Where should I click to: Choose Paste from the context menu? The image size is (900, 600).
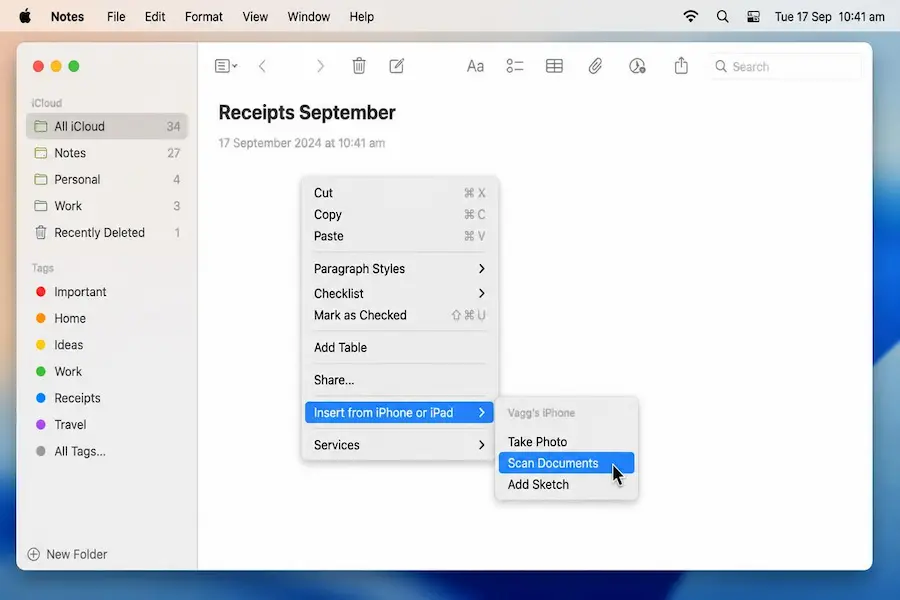click(399, 236)
